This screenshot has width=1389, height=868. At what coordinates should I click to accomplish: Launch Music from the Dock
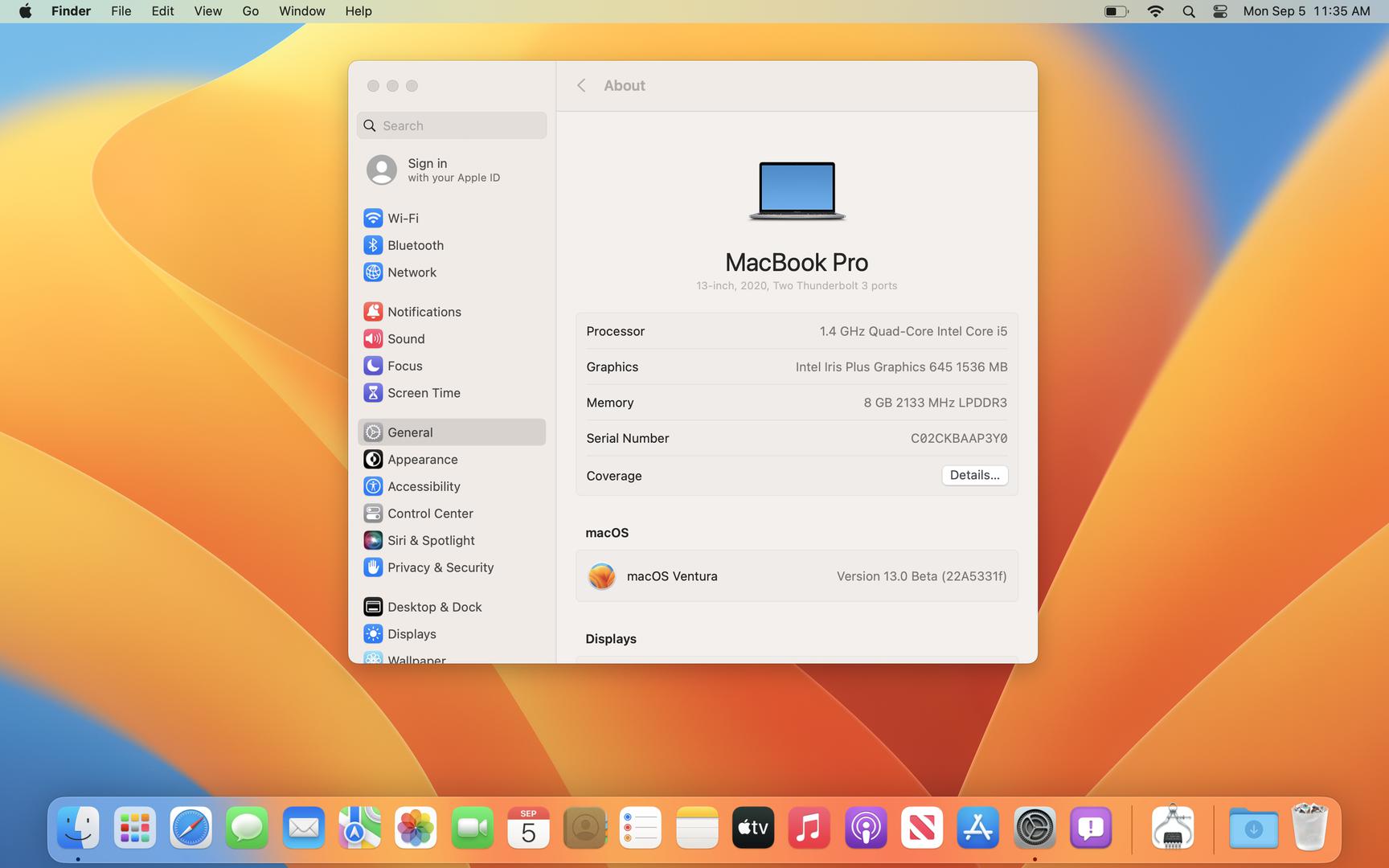coord(809,828)
